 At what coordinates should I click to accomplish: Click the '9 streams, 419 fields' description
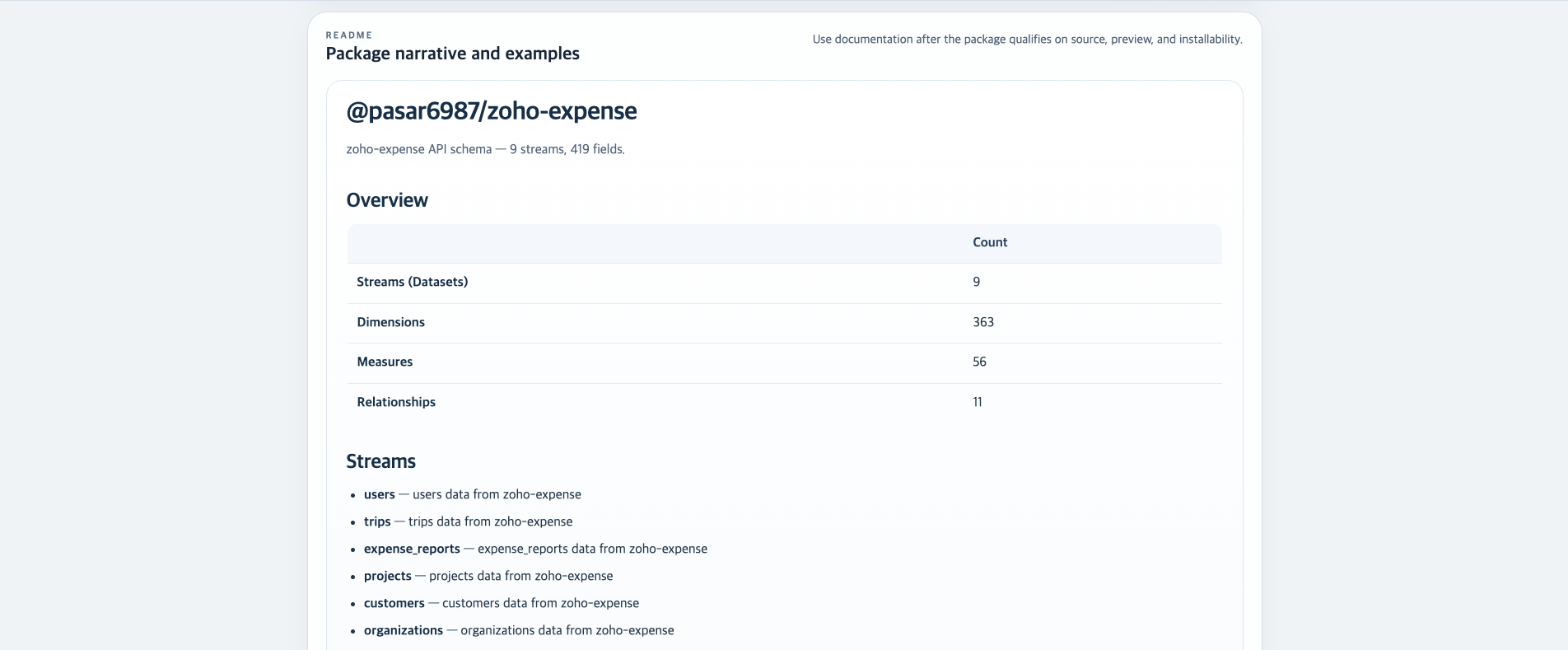pyautogui.click(x=485, y=149)
